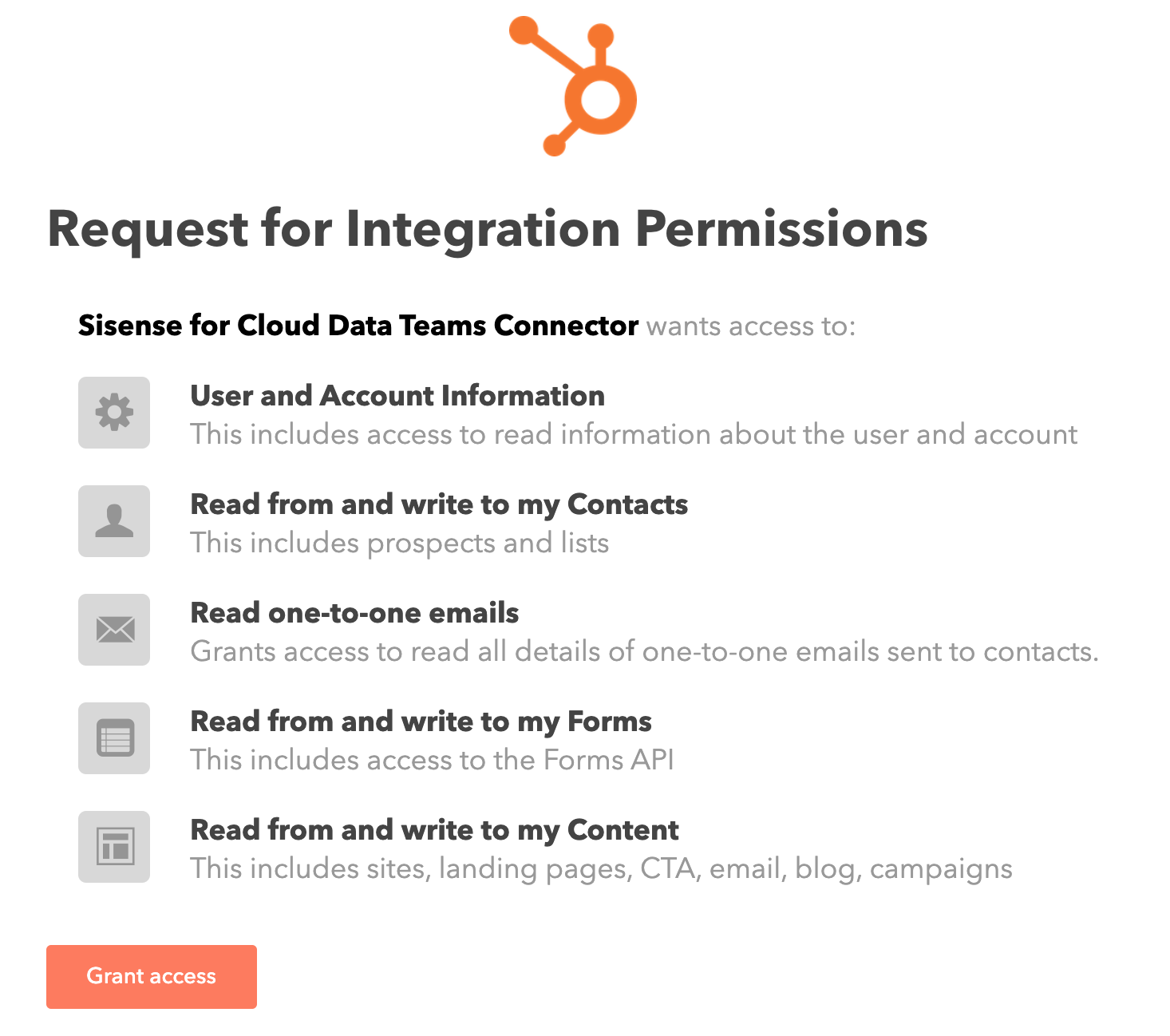The width and height of the screenshot is (1170, 1036).
Task: Click the Forms API description line
Action: pyautogui.click(x=433, y=760)
